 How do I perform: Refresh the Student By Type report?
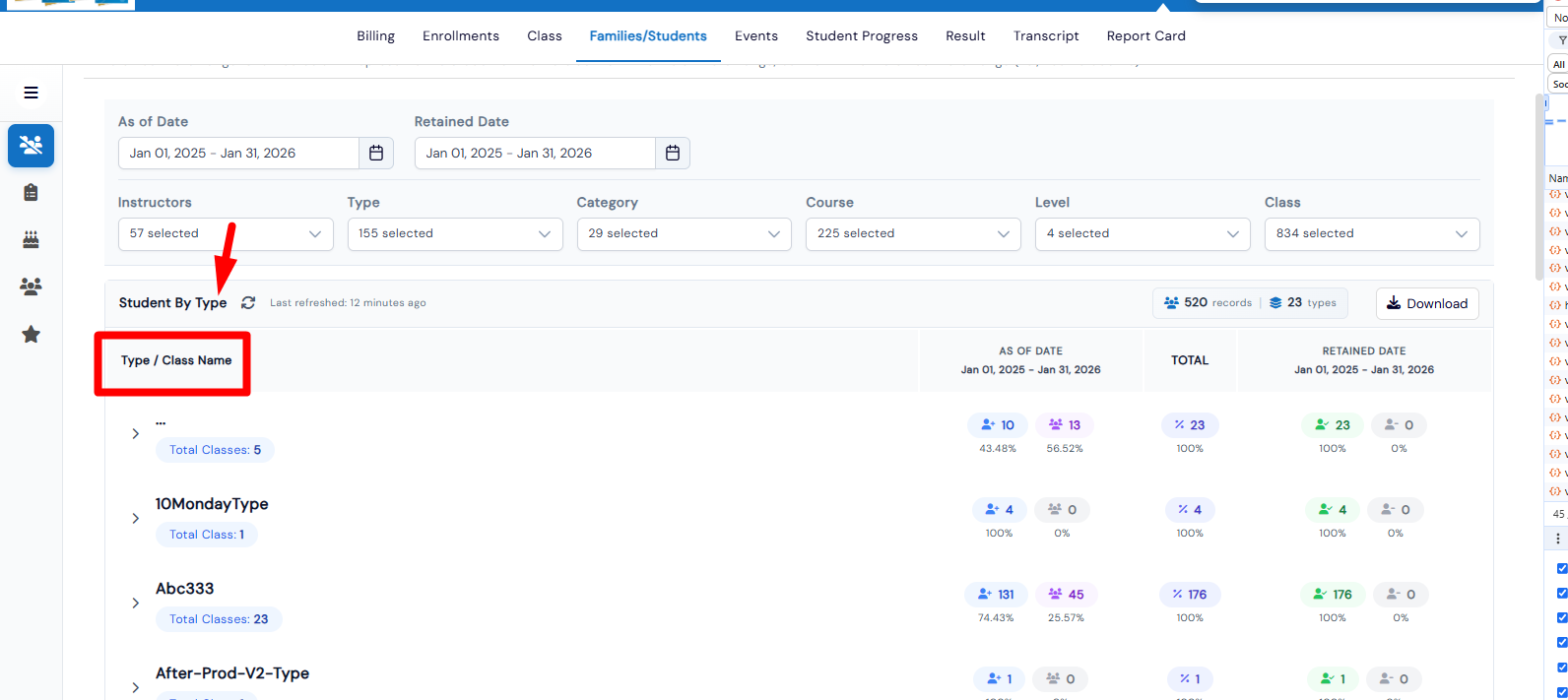click(x=248, y=303)
